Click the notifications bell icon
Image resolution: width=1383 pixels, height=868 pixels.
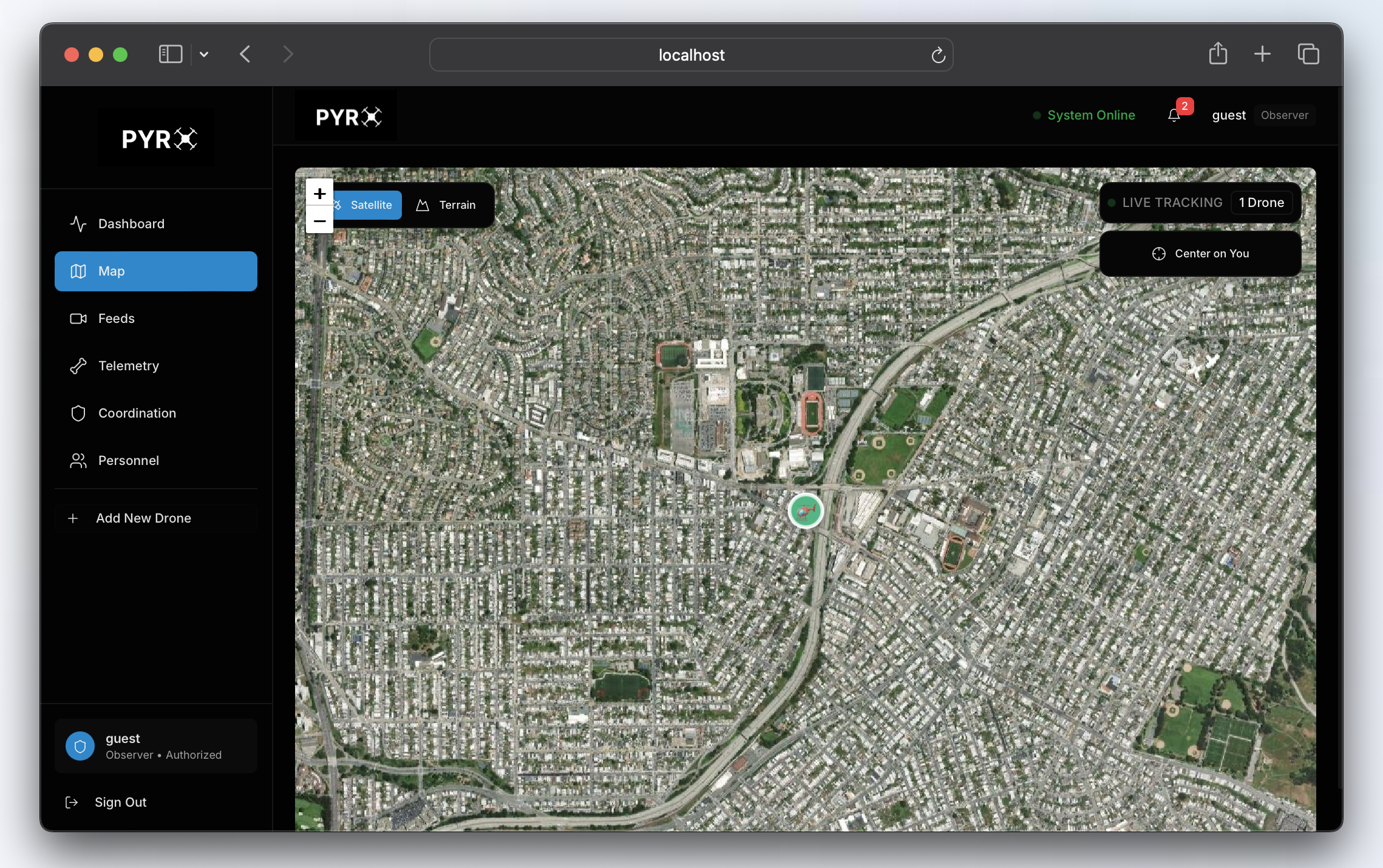[1174, 115]
